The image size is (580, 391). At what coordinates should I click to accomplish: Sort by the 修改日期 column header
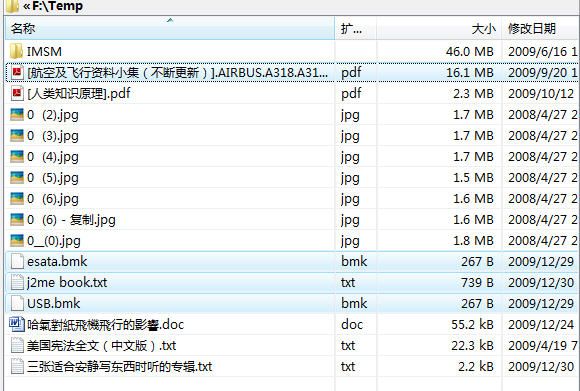coord(541,28)
